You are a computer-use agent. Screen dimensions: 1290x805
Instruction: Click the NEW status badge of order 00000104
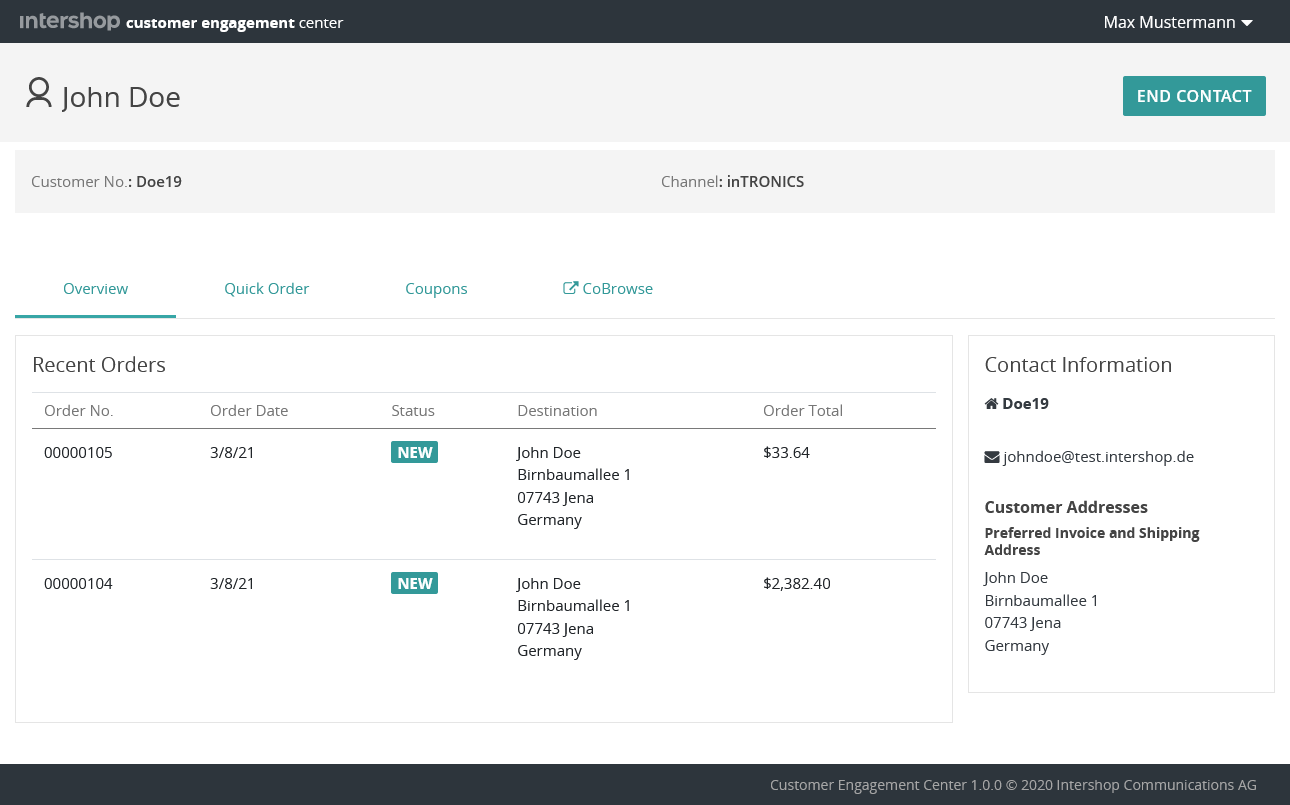pyautogui.click(x=414, y=583)
